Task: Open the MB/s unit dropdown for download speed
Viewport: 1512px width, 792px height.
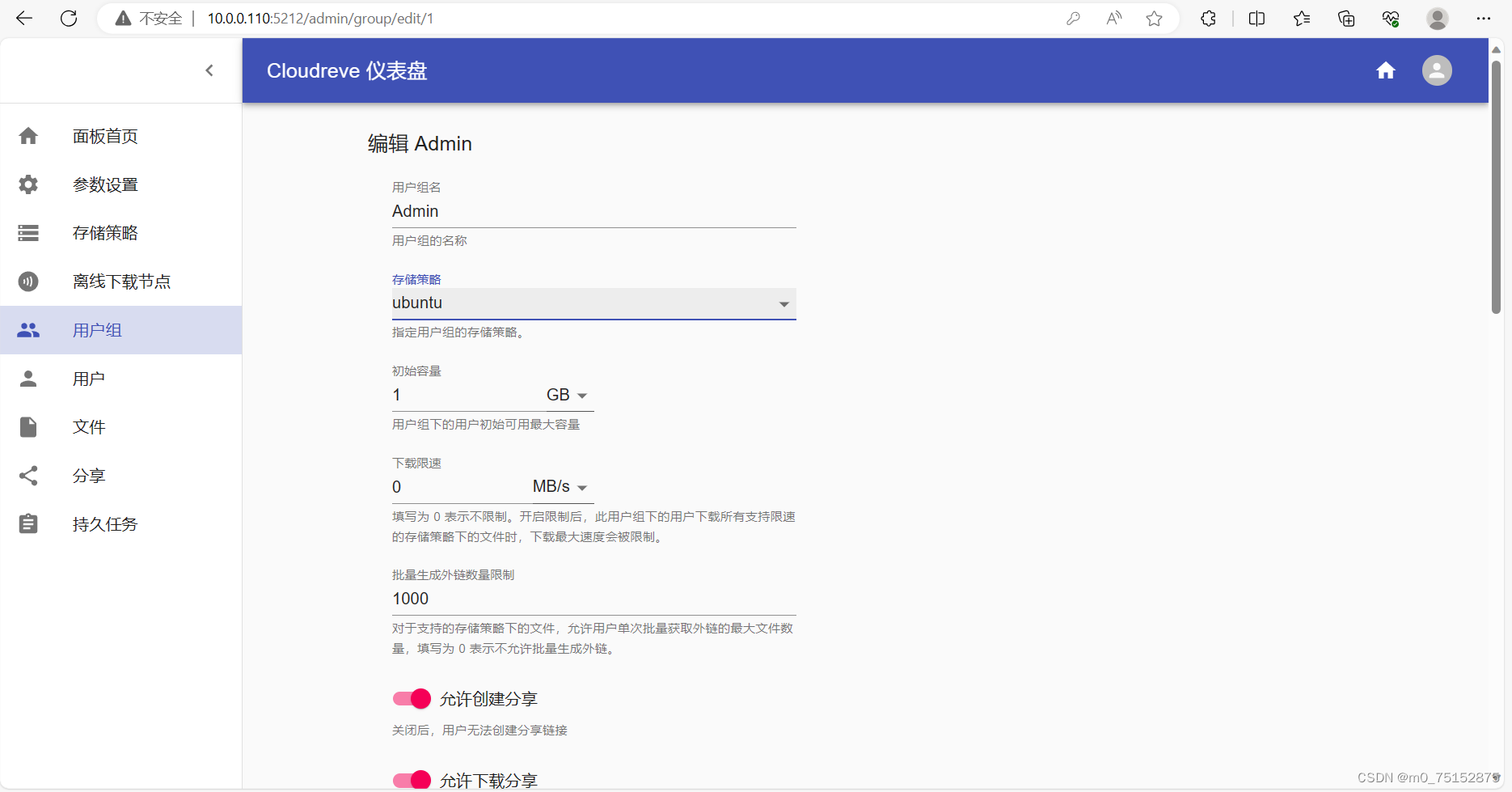Action: [x=562, y=487]
